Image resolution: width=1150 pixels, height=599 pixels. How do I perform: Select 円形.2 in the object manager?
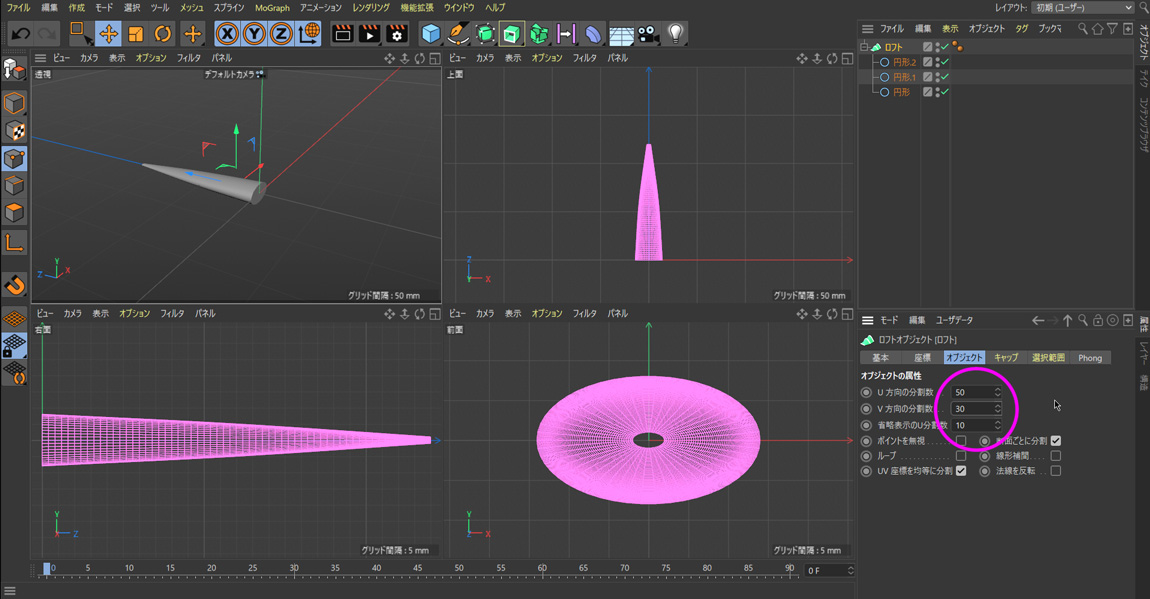click(904, 62)
